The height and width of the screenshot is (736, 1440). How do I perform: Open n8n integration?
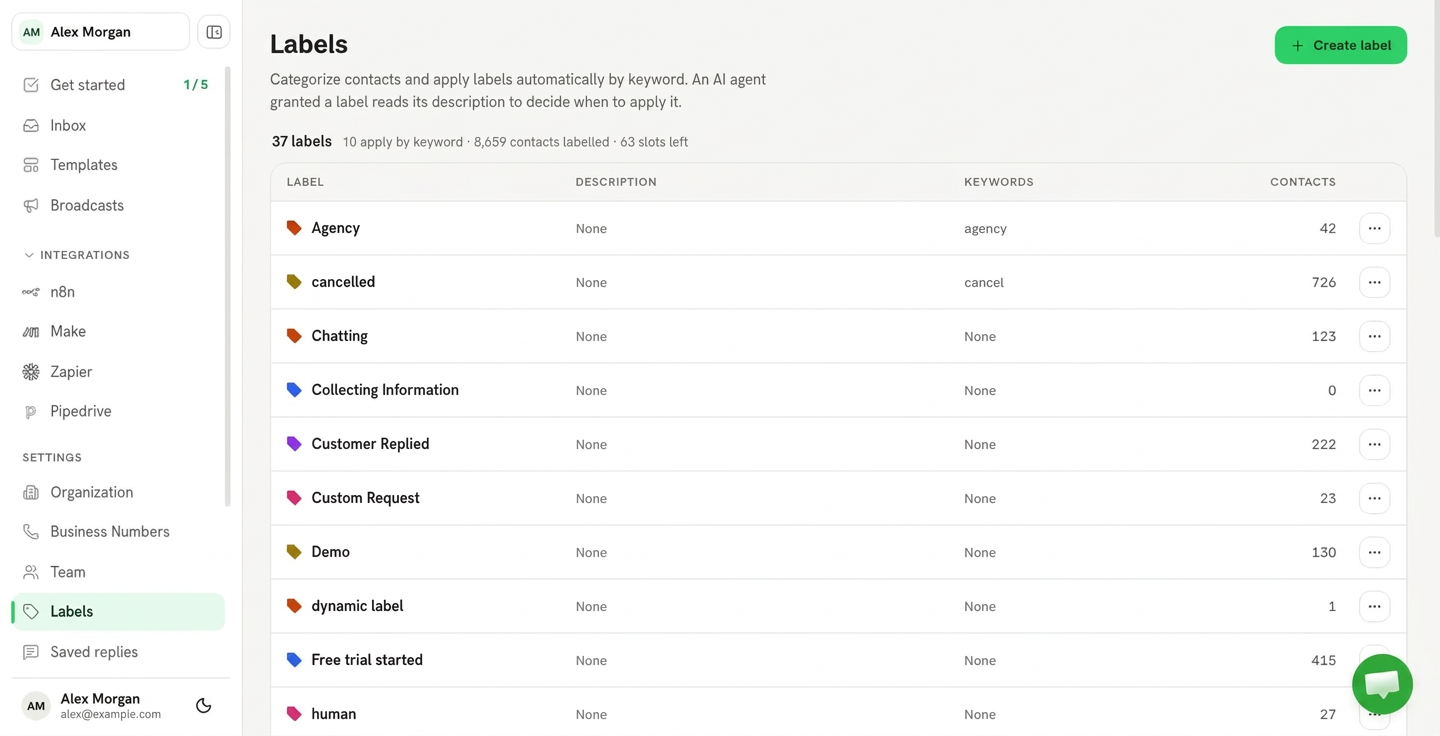click(118, 292)
